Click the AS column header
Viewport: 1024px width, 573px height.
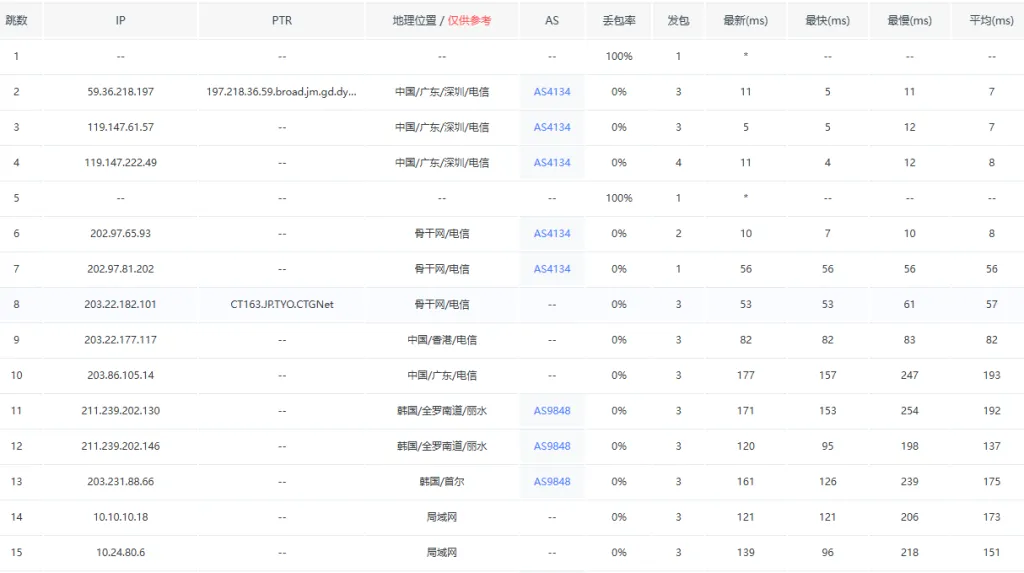coord(552,20)
